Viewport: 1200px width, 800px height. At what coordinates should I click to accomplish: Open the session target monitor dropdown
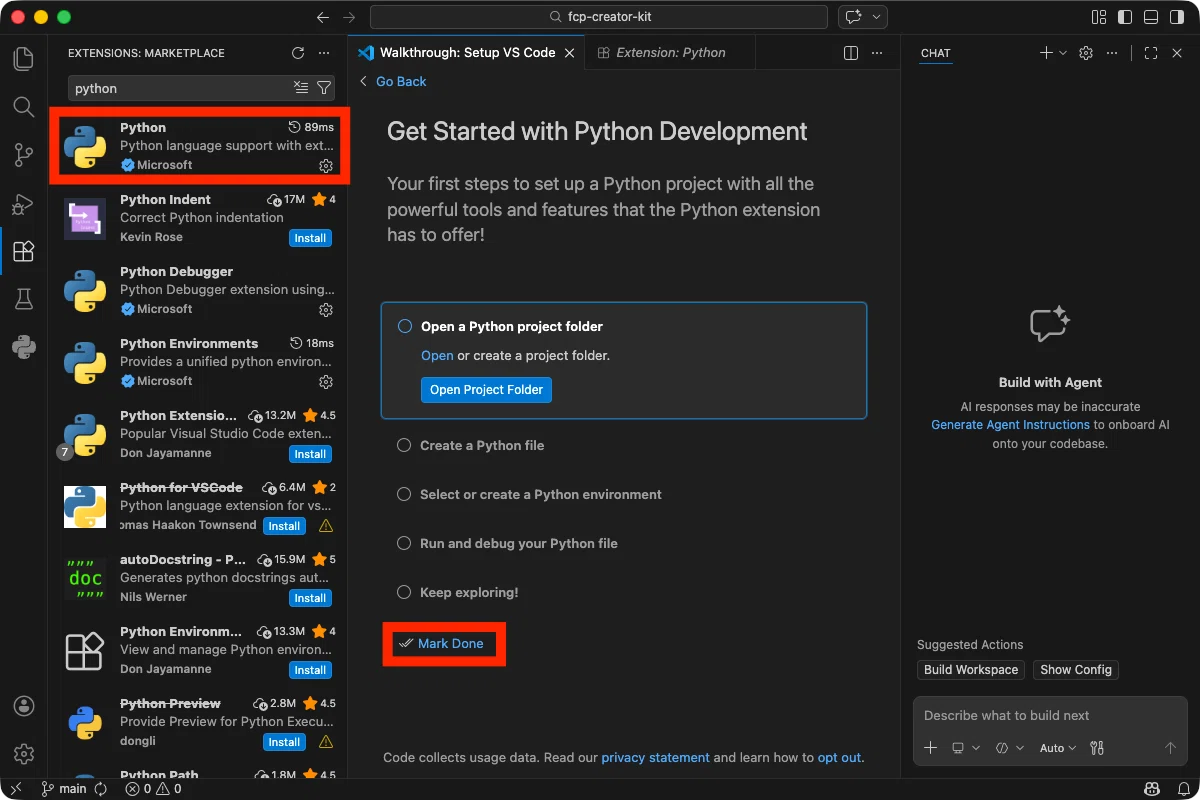click(x=965, y=748)
